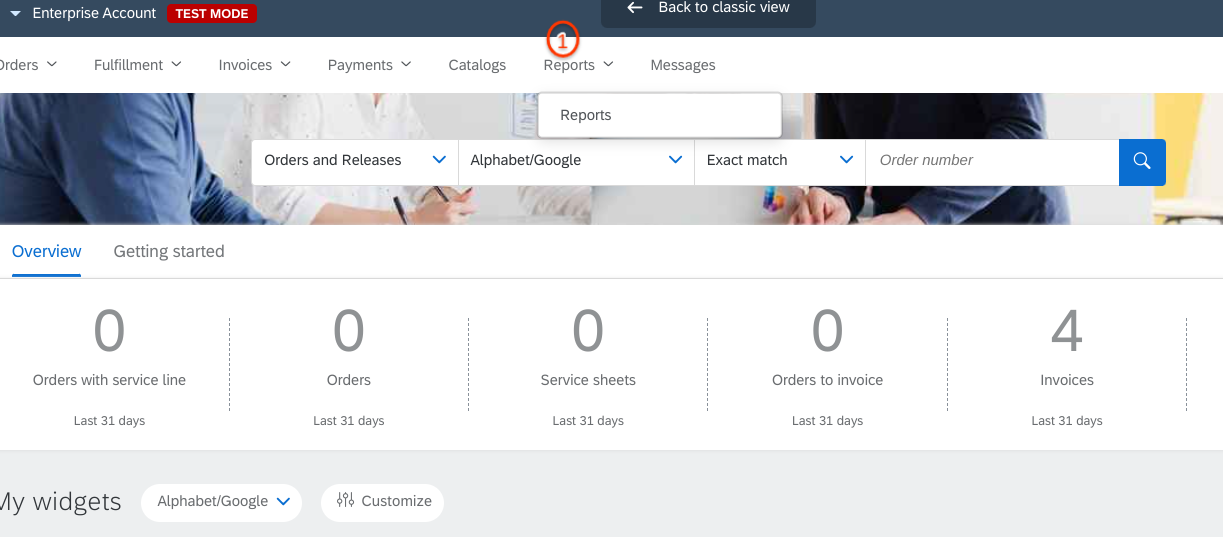1223x537 pixels.
Task: Open the Orders and Releases dropdown
Action: 355,160
